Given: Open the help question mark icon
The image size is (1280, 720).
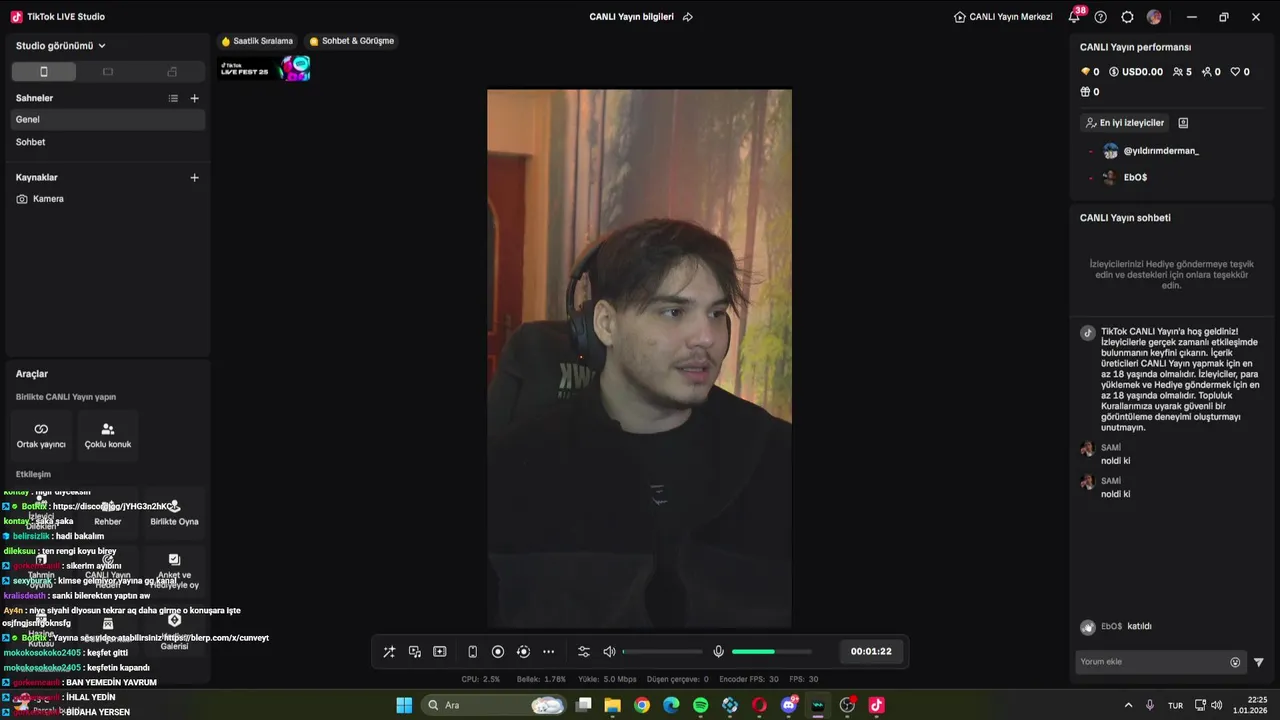Looking at the screenshot, I should pyautogui.click(x=1101, y=17).
